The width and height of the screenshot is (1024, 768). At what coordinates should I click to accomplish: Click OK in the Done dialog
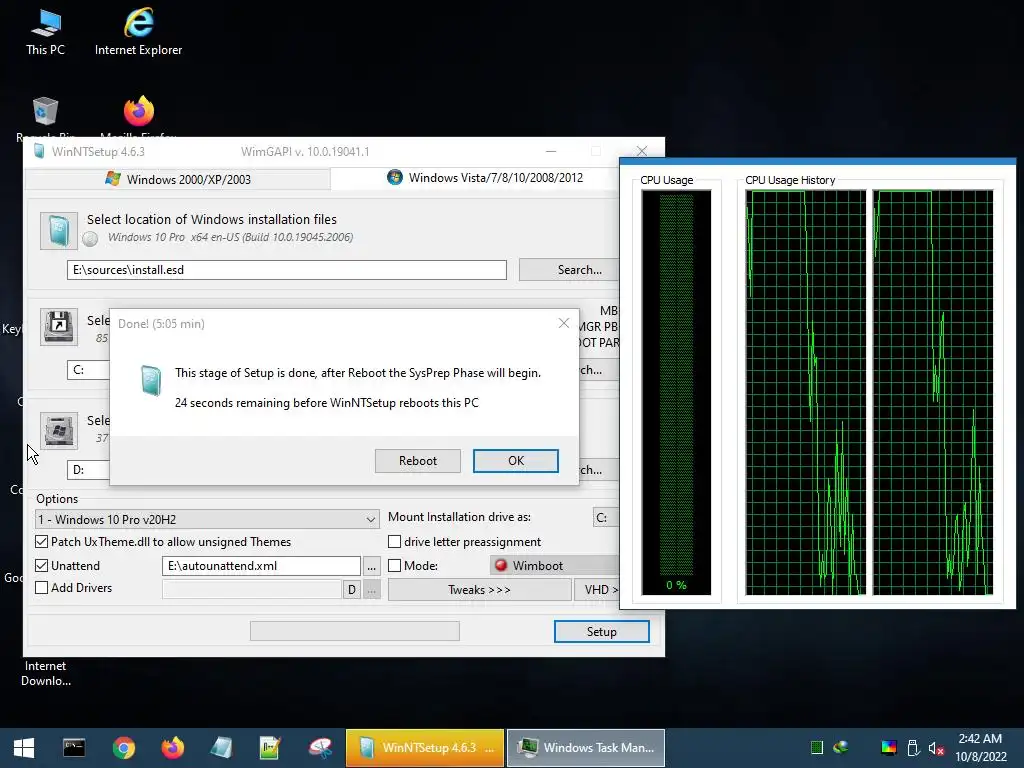[x=516, y=460]
